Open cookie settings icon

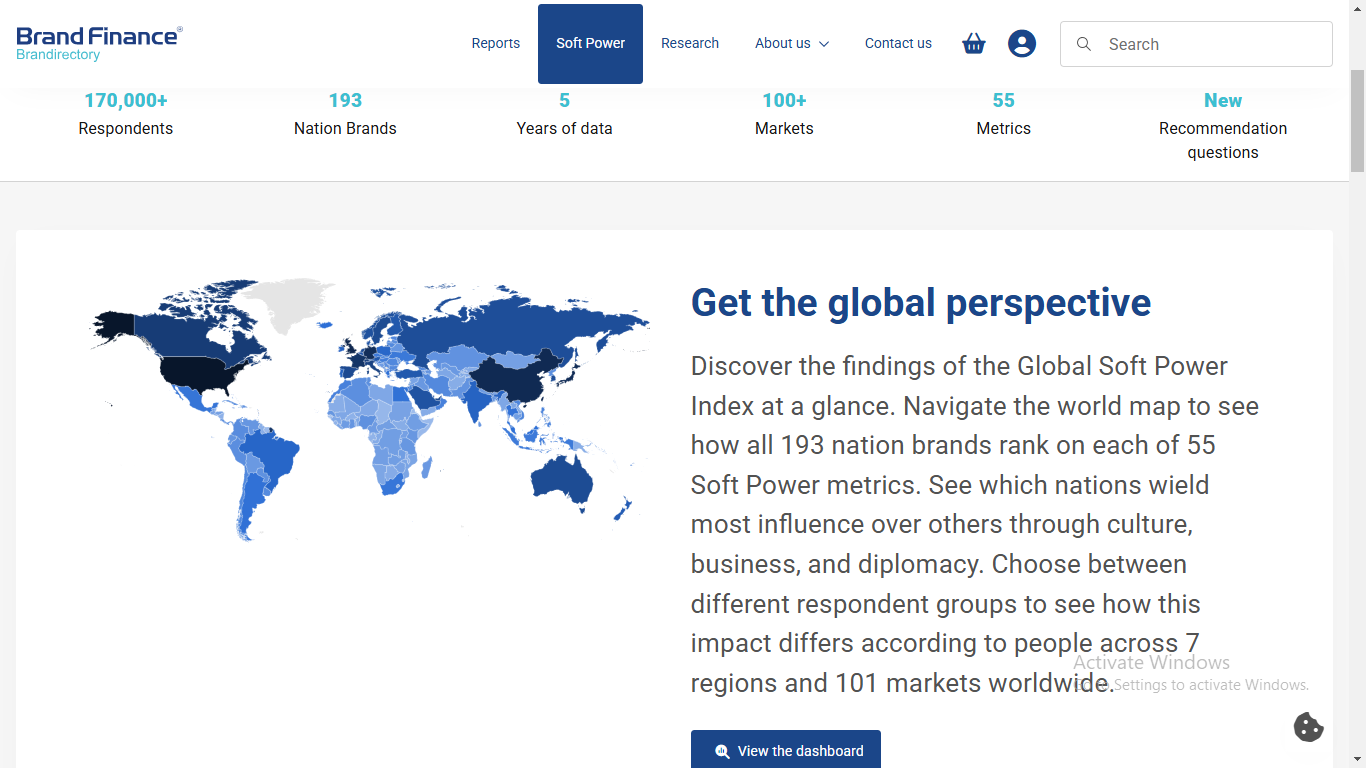click(x=1308, y=727)
